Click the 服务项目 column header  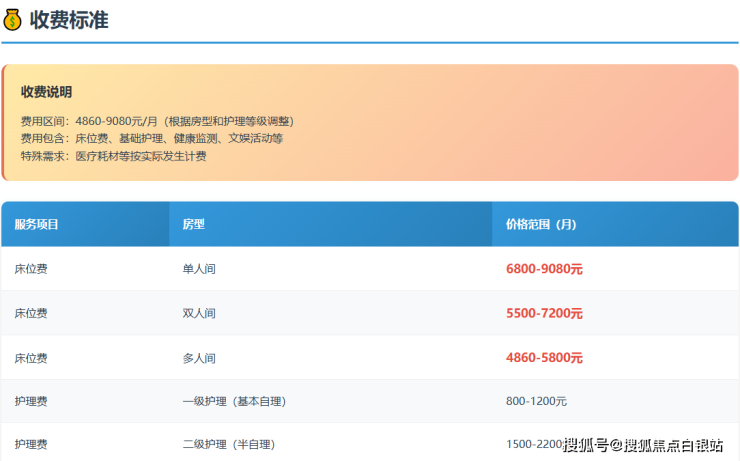(36, 225)
